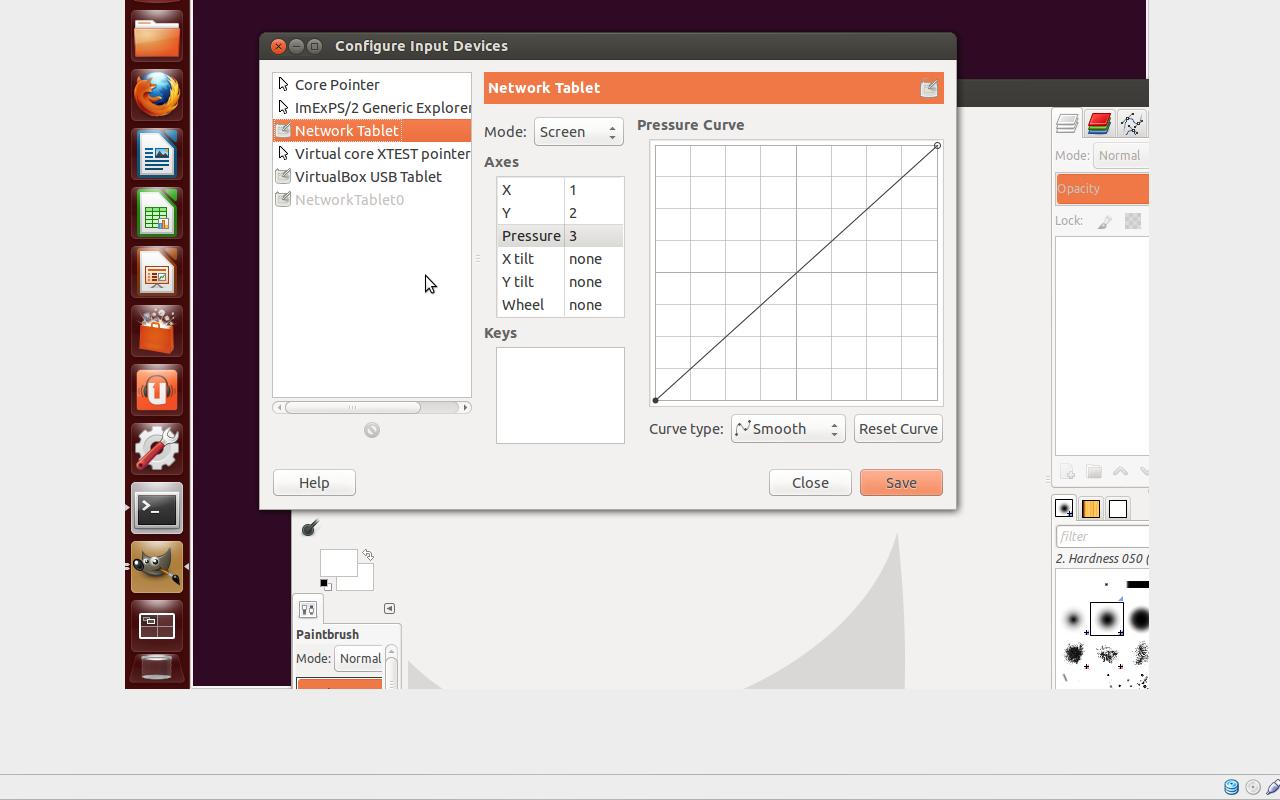Click the Reset Curve button

point(898,429)
